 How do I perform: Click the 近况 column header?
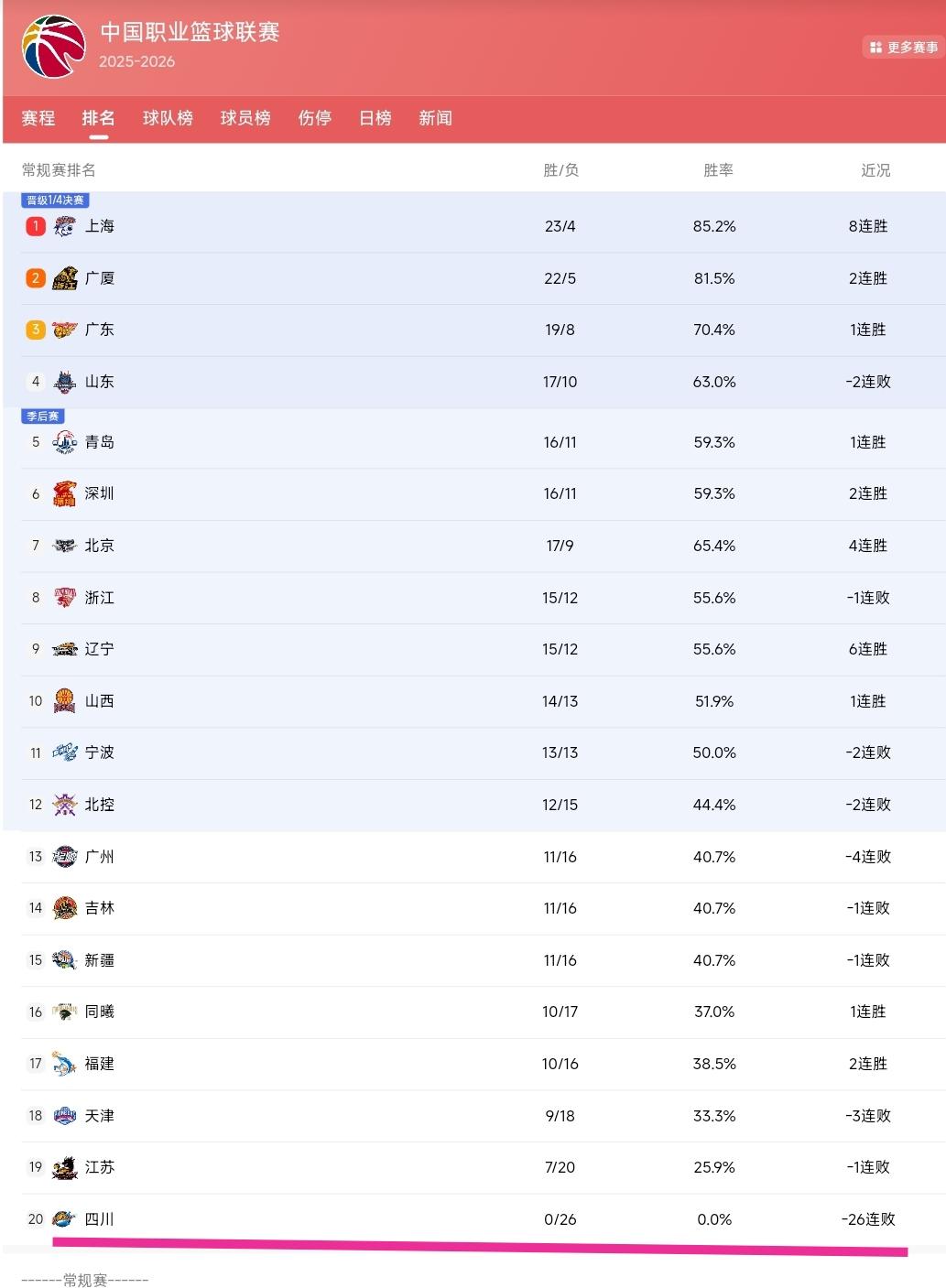tap(875, 170)
